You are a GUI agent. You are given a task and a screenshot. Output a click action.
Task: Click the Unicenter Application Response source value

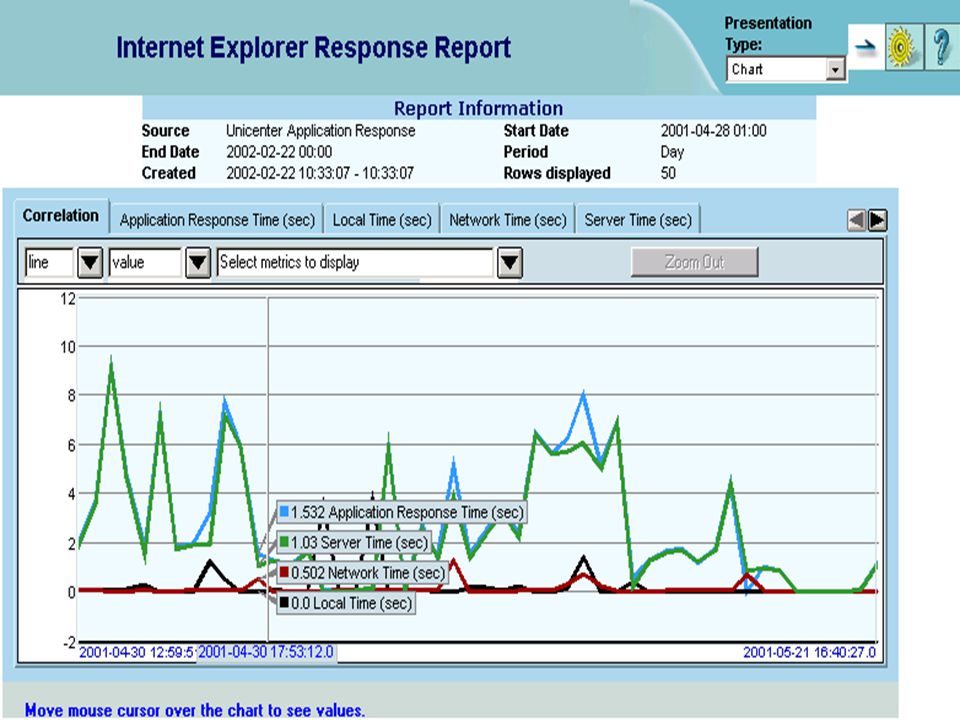[320, 130]
